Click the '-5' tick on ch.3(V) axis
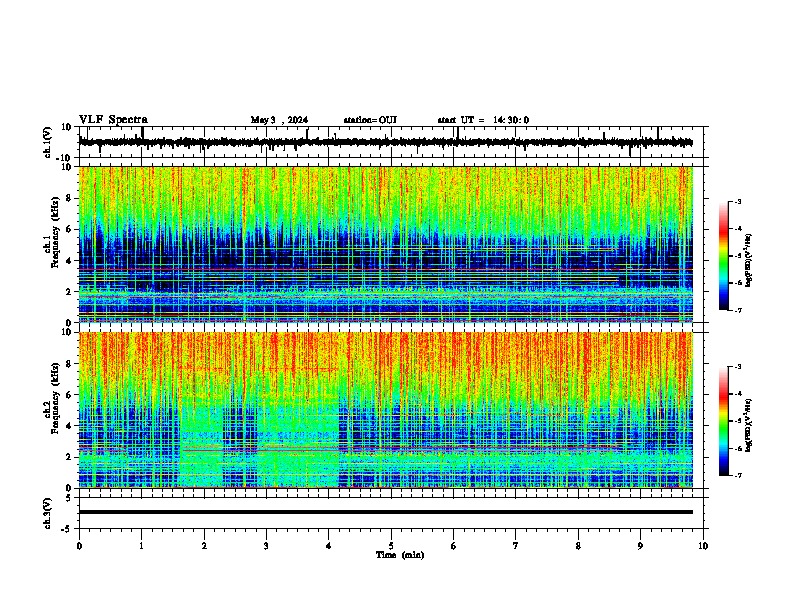 (68, 529)
